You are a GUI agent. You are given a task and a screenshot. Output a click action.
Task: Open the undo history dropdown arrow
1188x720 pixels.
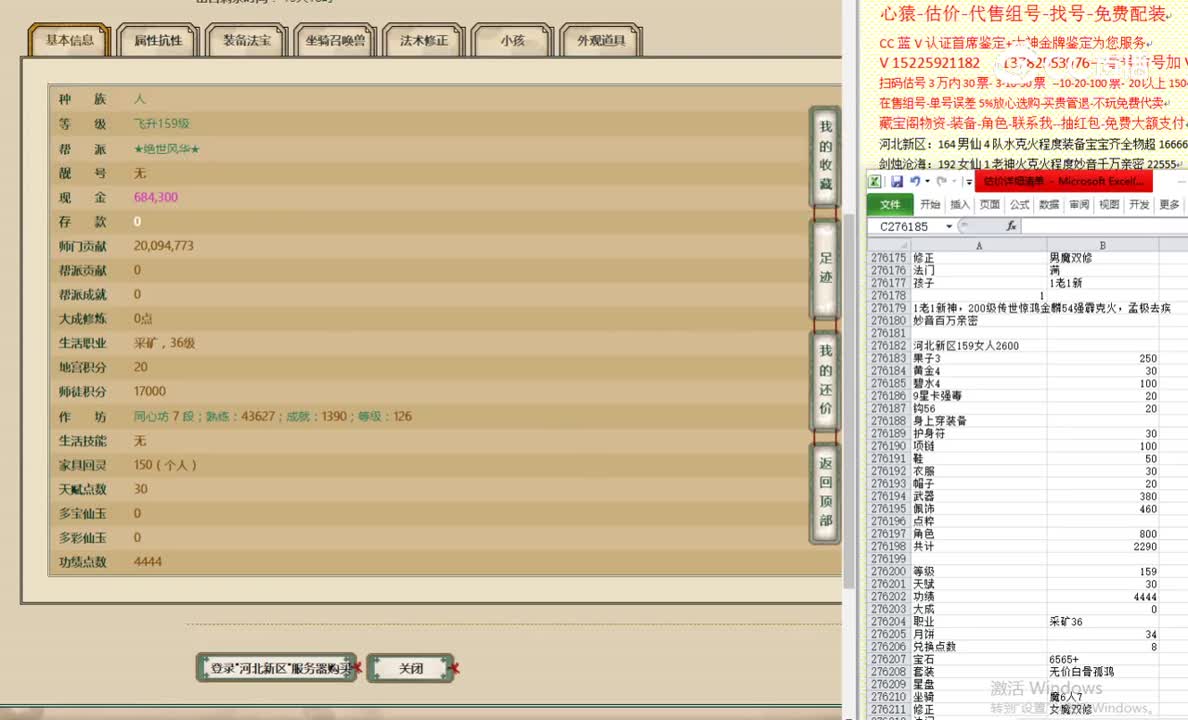[x=927, y=181]
